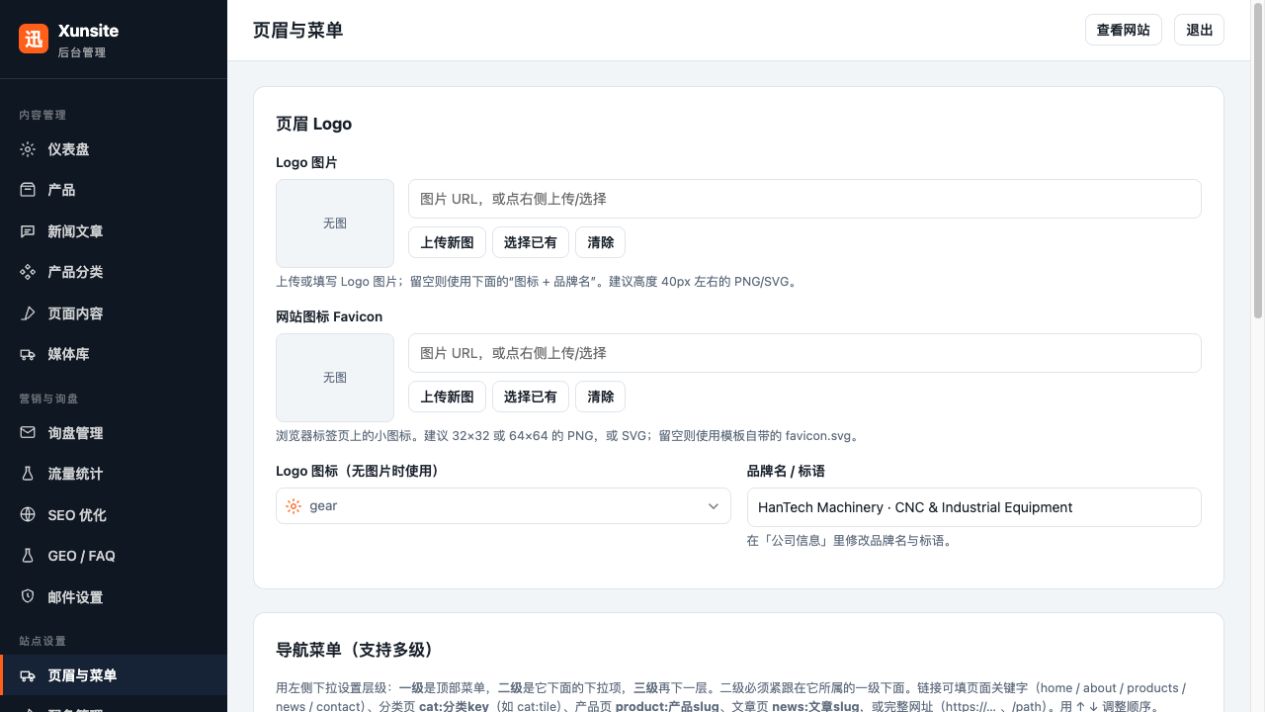Image resolution: width=1265 pixels, height=712 pixels.
Task: Click the GEO / FAQ flask icon
Action: (x=28, y=556)
